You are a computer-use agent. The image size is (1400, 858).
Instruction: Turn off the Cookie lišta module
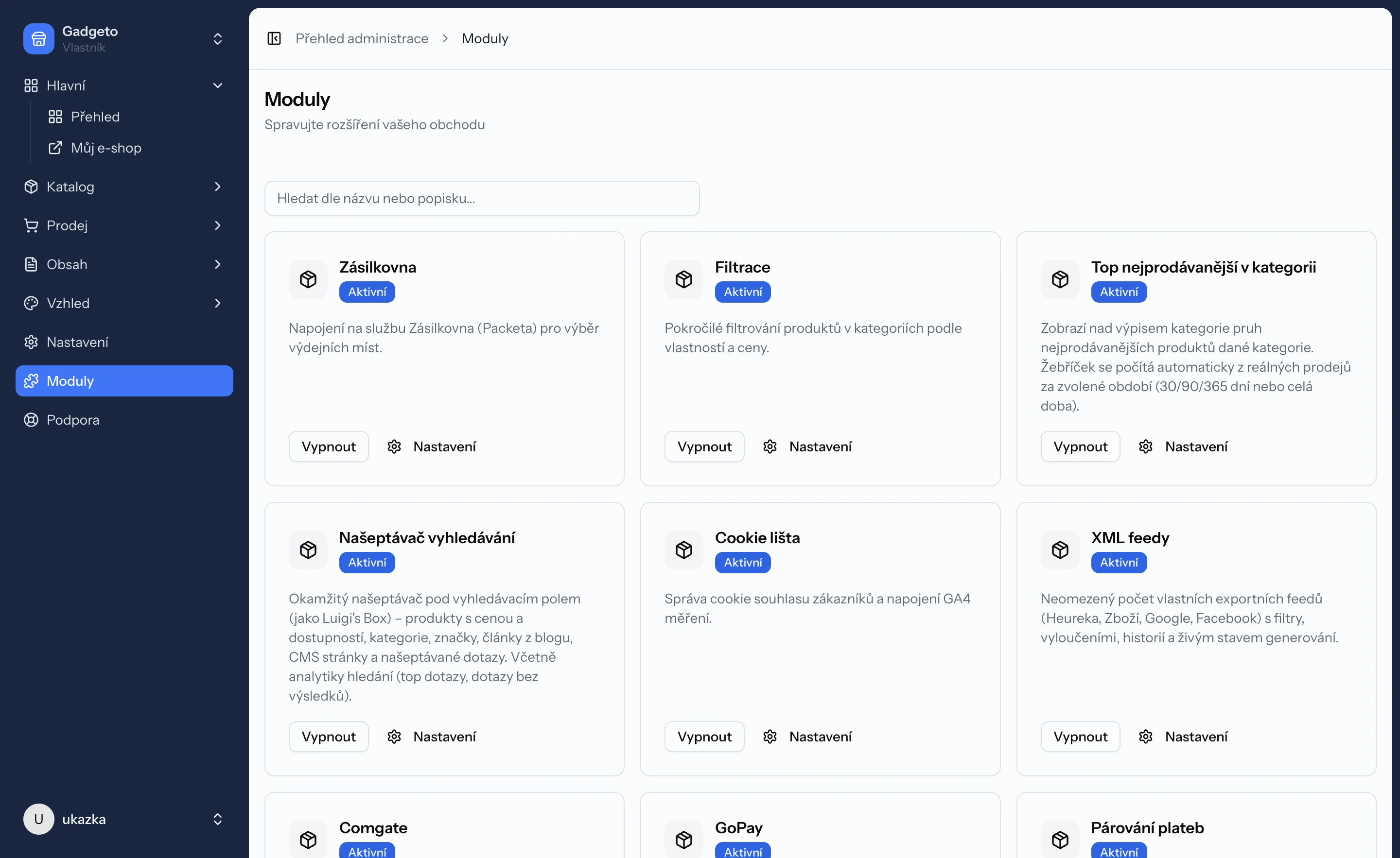(704, 737)
